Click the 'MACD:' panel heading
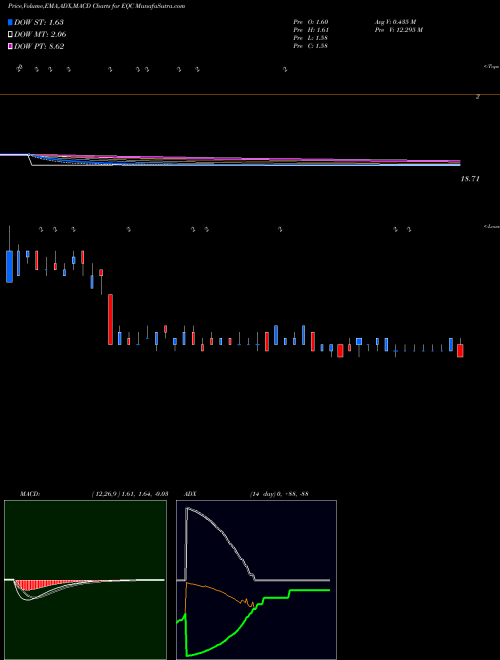Viewport: 500px width, 660px height. tap(30, 494)
